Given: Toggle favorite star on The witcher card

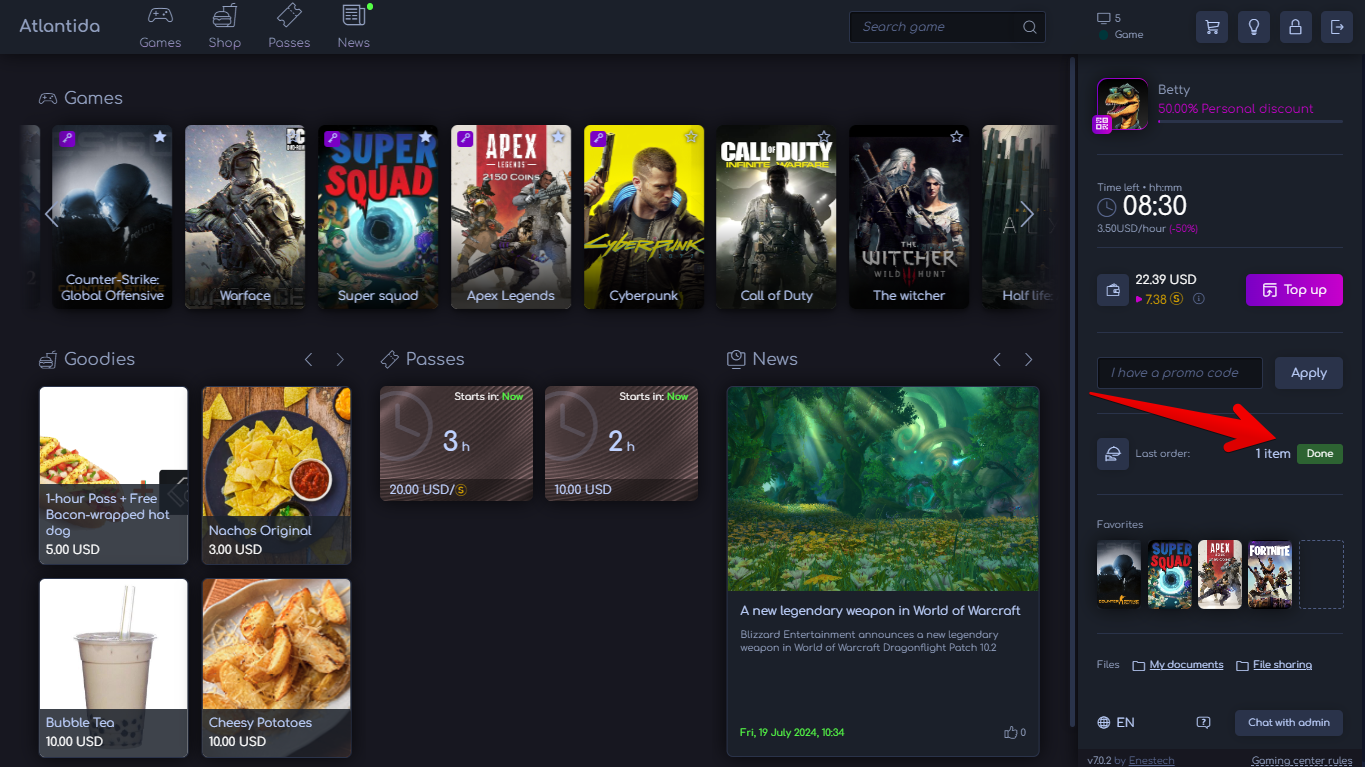Looking at the screenshot, I should coord(957,137).
